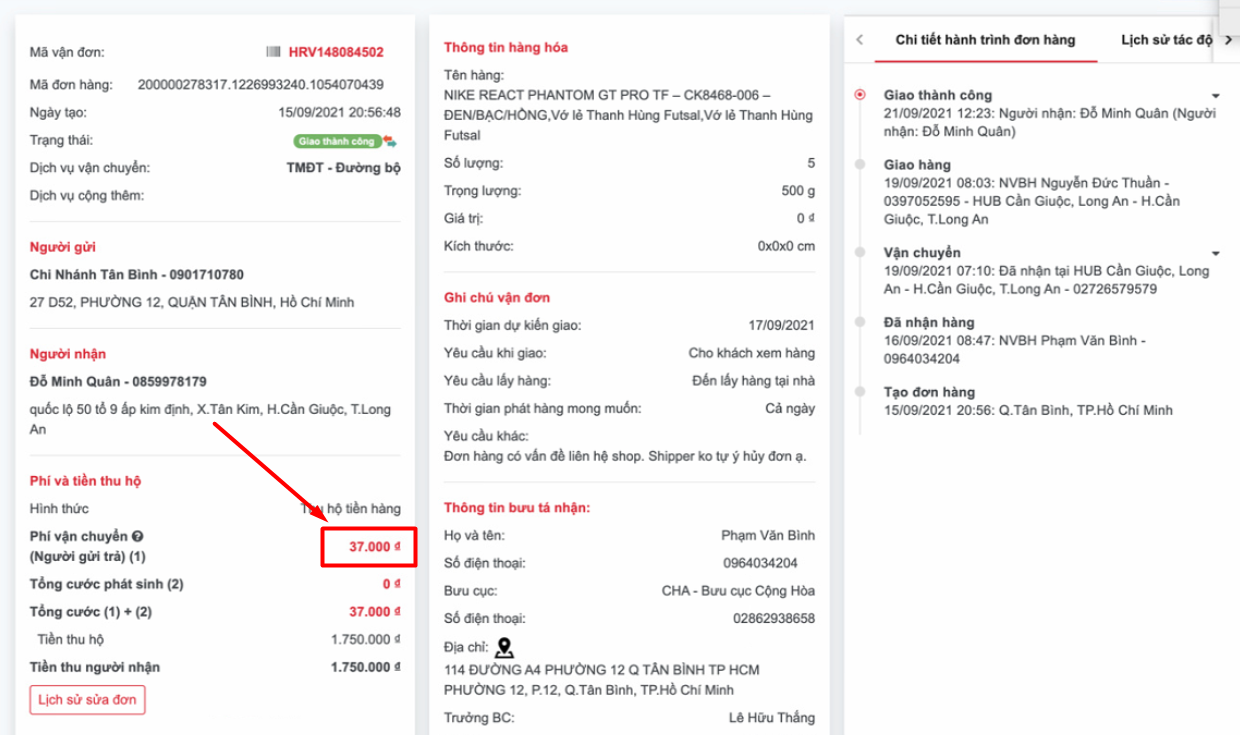Click postman name Phạm Văn Bình in Họ và tên
The width and height of the screenshot is (1240, 735).
(x=768, y=535)
